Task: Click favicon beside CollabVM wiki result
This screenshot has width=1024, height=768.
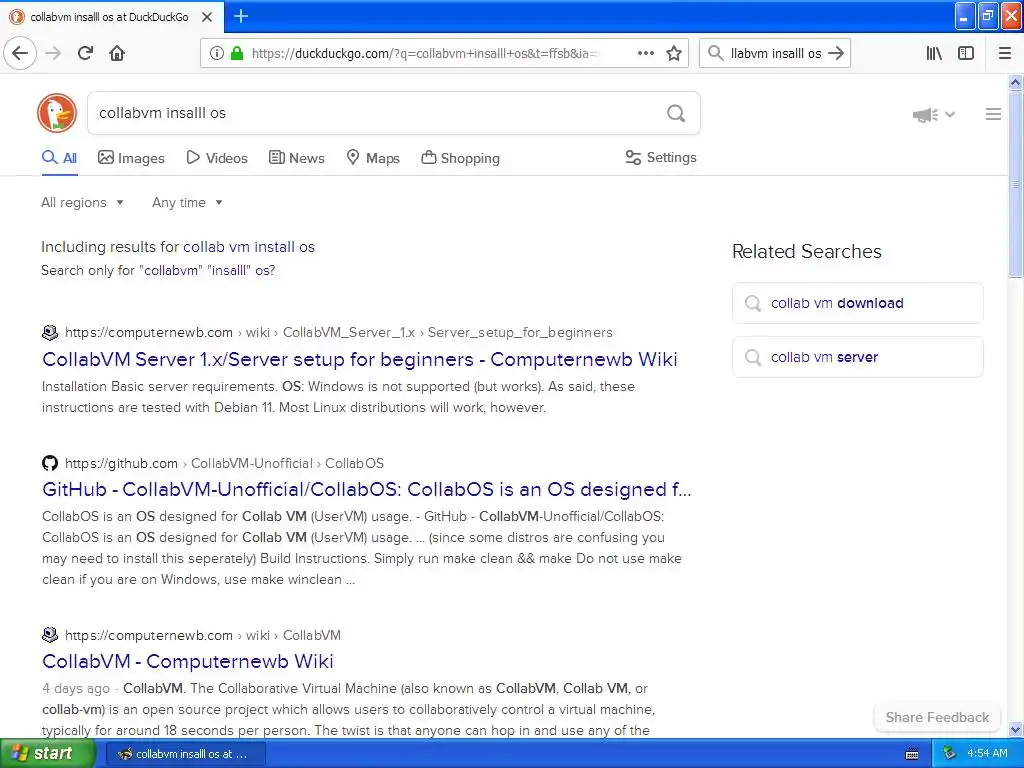Action: [50, 635]
